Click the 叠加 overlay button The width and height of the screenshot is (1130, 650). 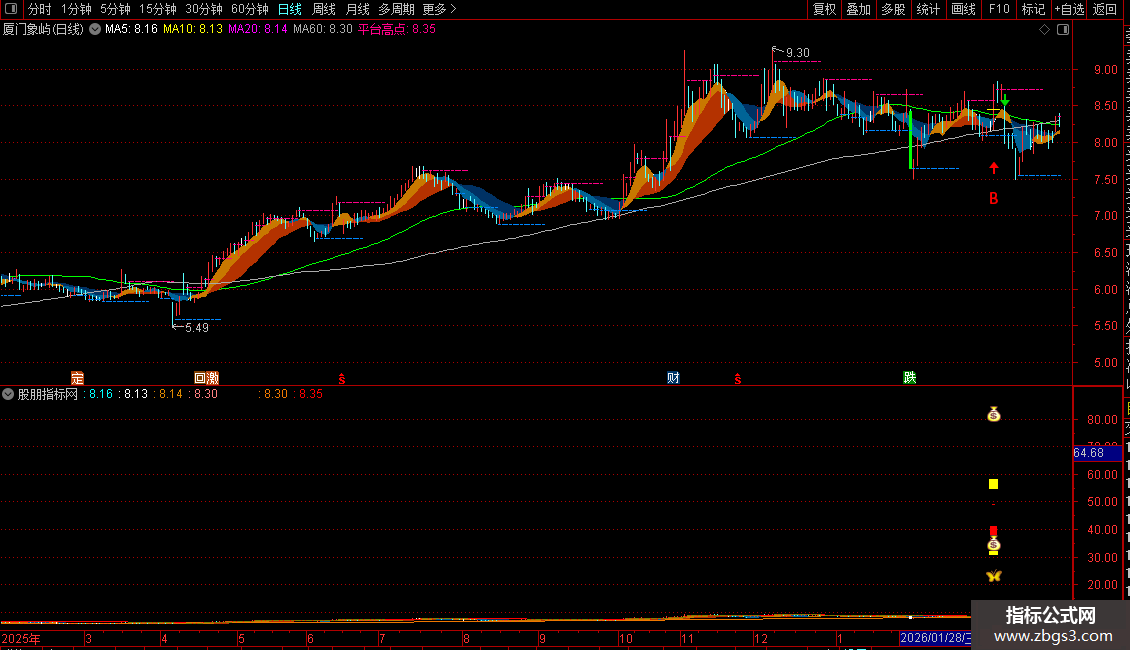click(x=859, y=9)
